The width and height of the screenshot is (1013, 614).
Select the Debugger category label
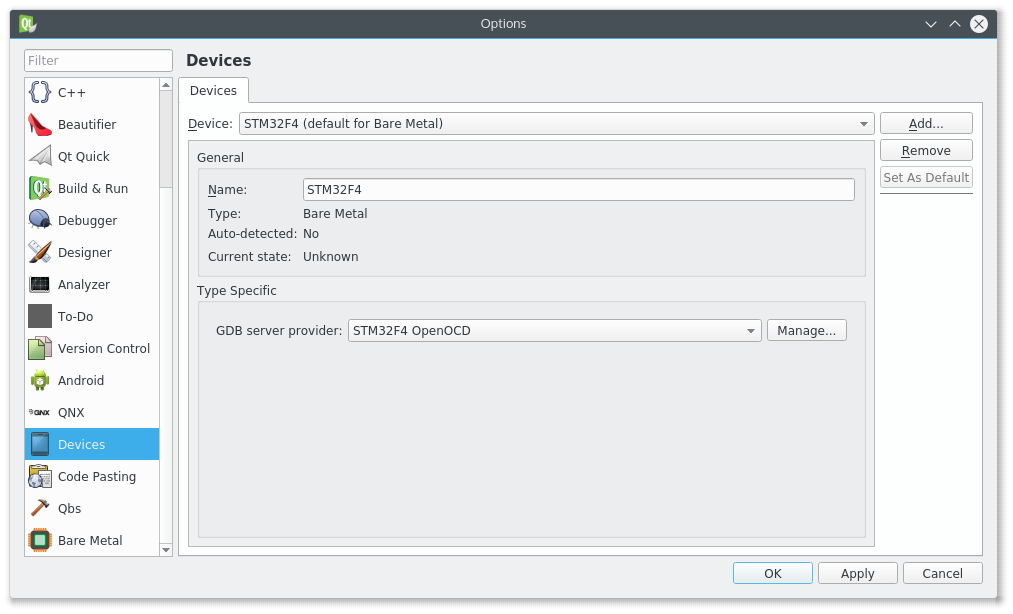pyautogui.click(x=87, y=220)
